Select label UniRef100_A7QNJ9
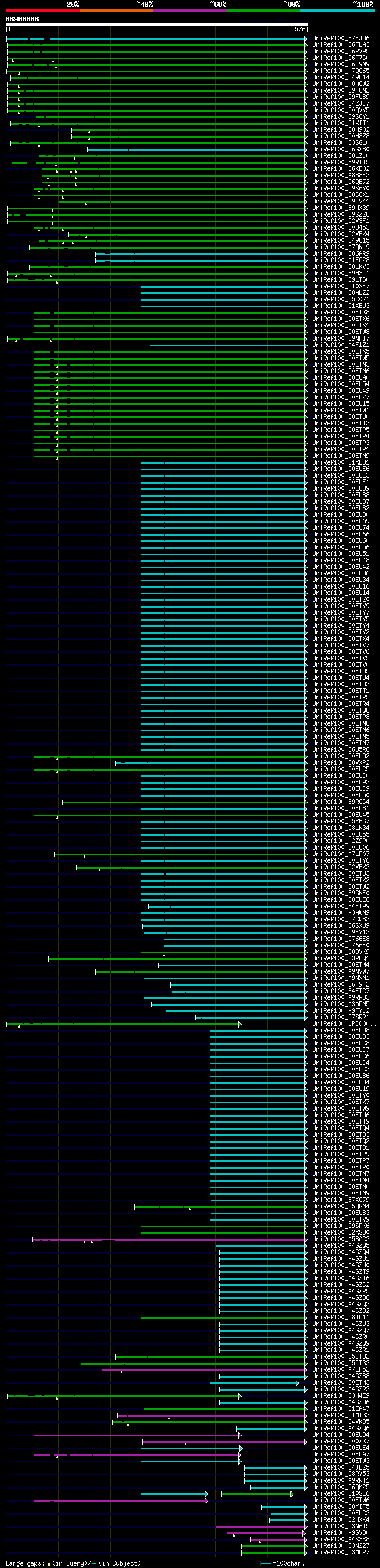 tap(341, 247)
